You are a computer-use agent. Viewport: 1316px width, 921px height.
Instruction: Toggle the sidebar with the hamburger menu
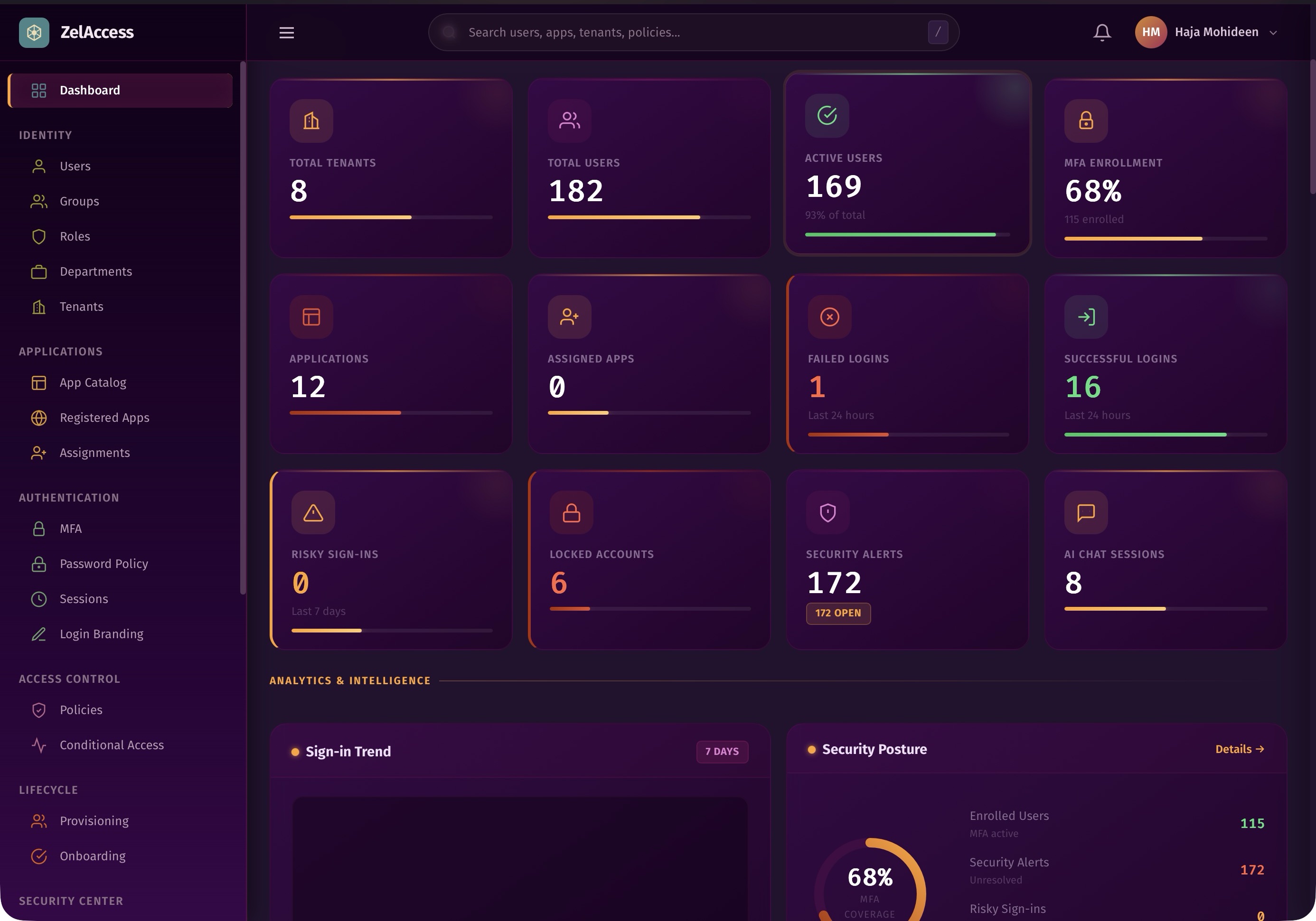click(x=286, y=33)
